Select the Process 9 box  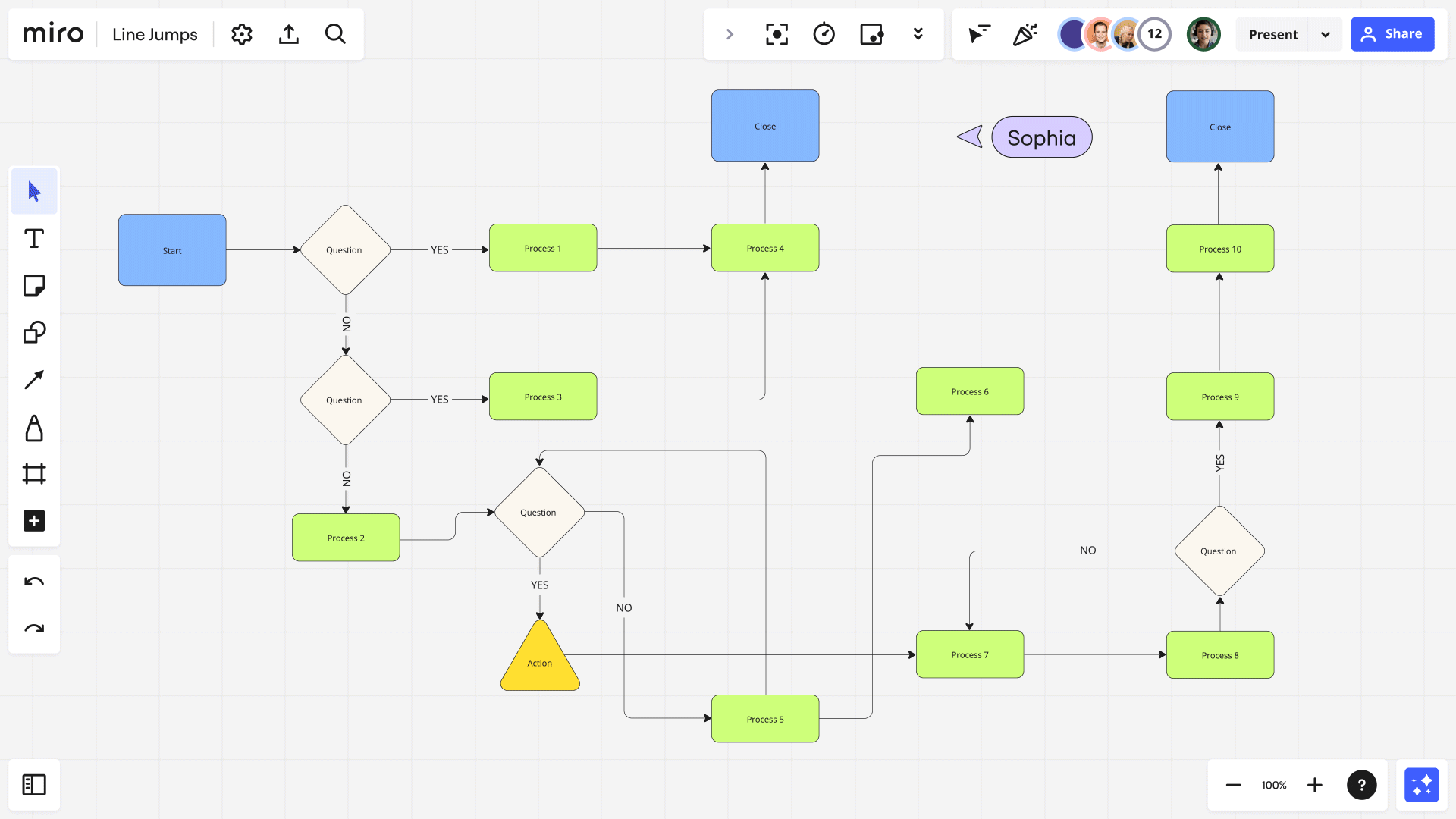coord(1220,397)
